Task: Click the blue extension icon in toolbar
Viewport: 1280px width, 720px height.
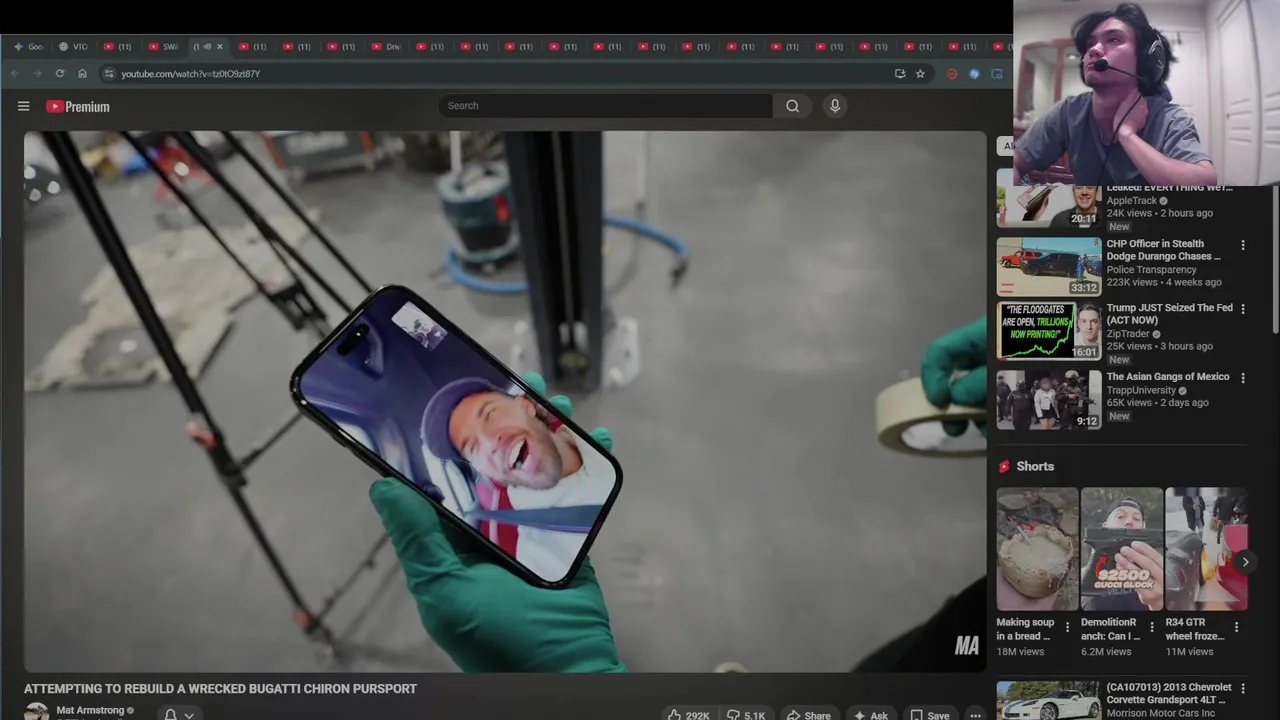Action: click(x=974, y=74)
